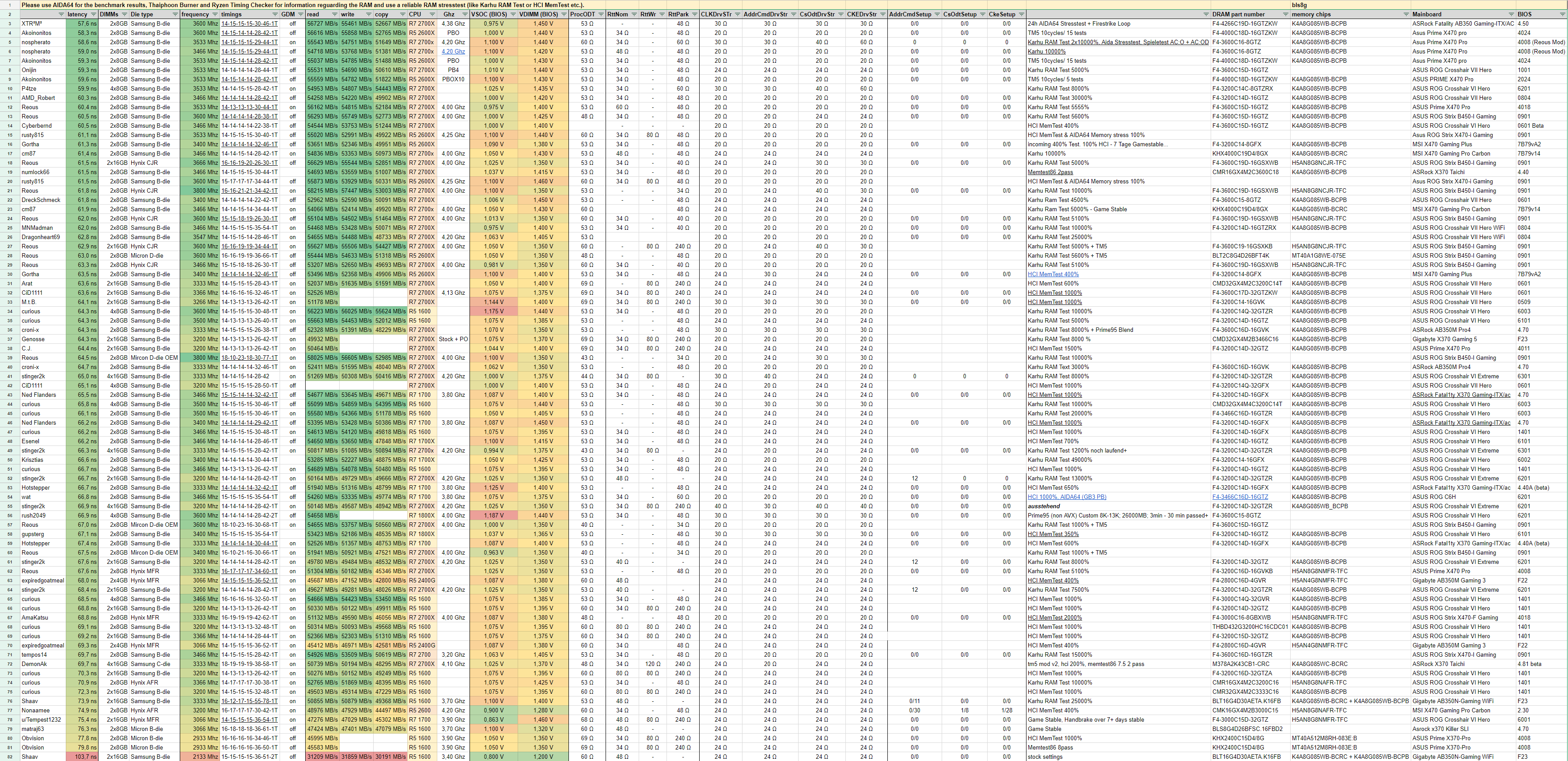
Task: Select the ausstehend cell
Action: [1118, 506]
